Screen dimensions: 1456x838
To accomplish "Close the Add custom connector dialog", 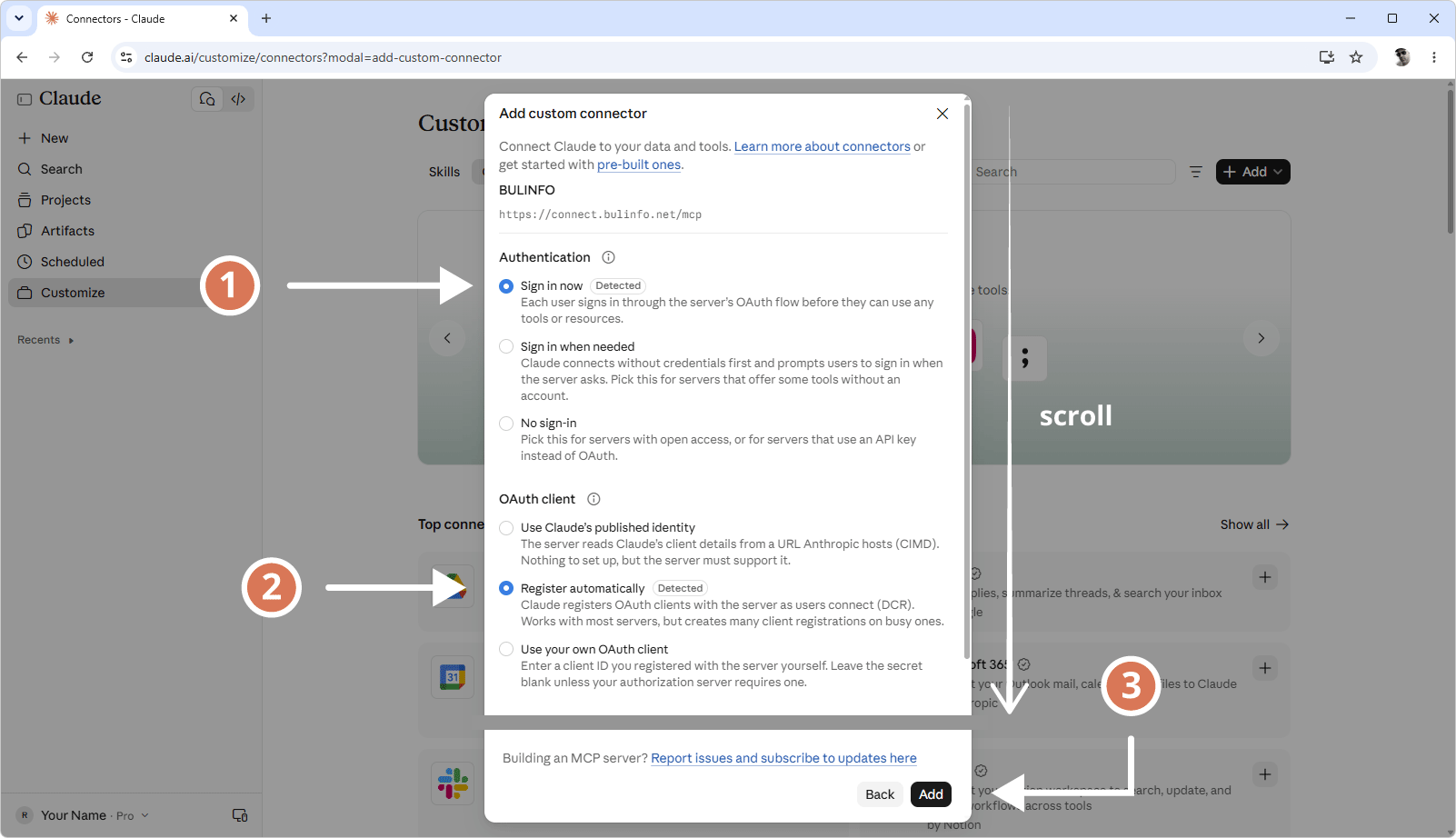I will tap(942, 114).
